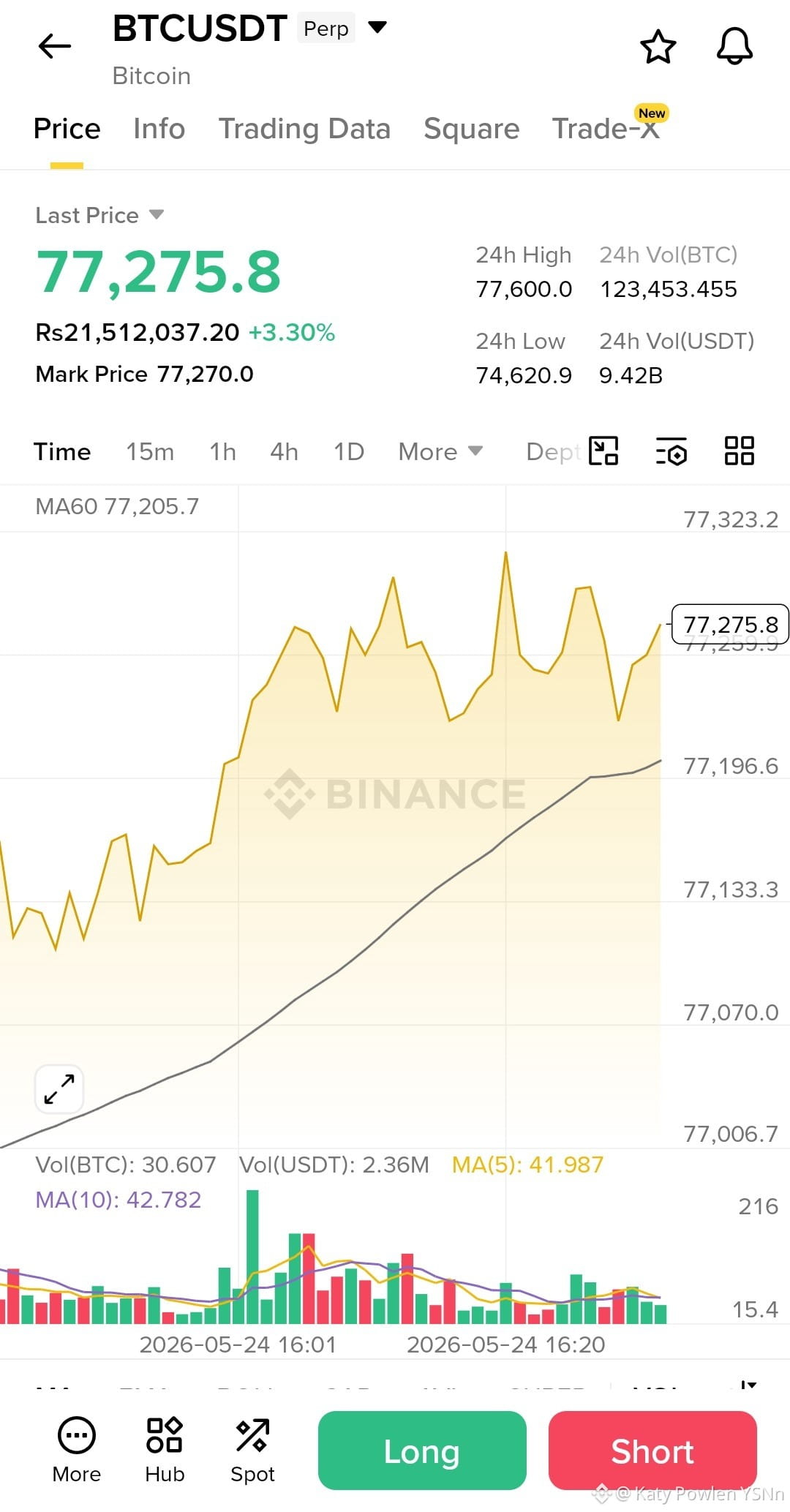The width and height of the screenshot is (790, 1512).
Task: Expand chart to fullscreen with arrows icon
Action: tap(59, 1089)
